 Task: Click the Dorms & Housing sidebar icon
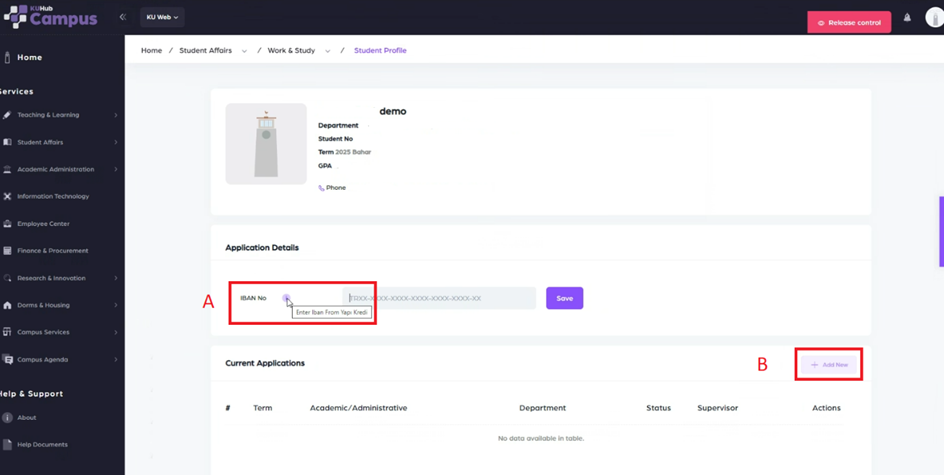click(7, 305)
